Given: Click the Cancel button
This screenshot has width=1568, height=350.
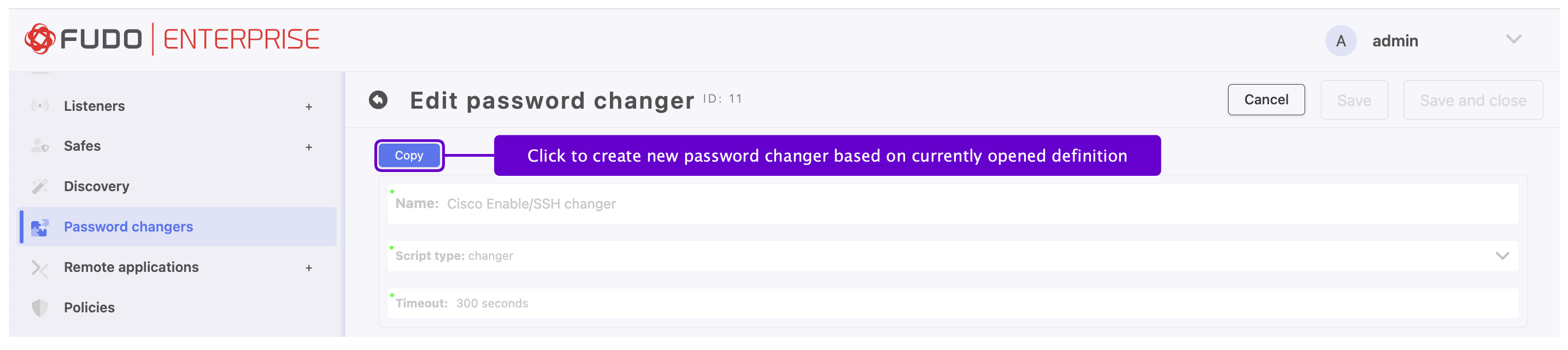Looking at the screenshot, I should point(1265,100).
